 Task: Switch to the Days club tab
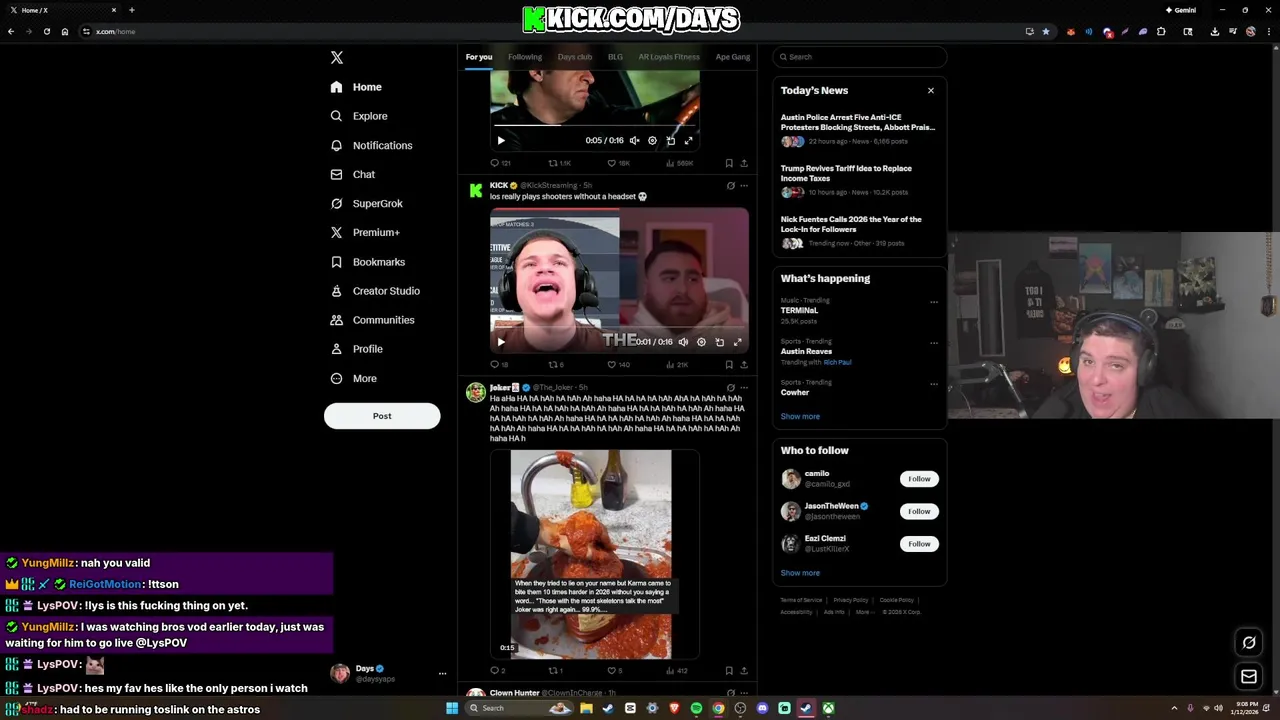coord(575,57)
